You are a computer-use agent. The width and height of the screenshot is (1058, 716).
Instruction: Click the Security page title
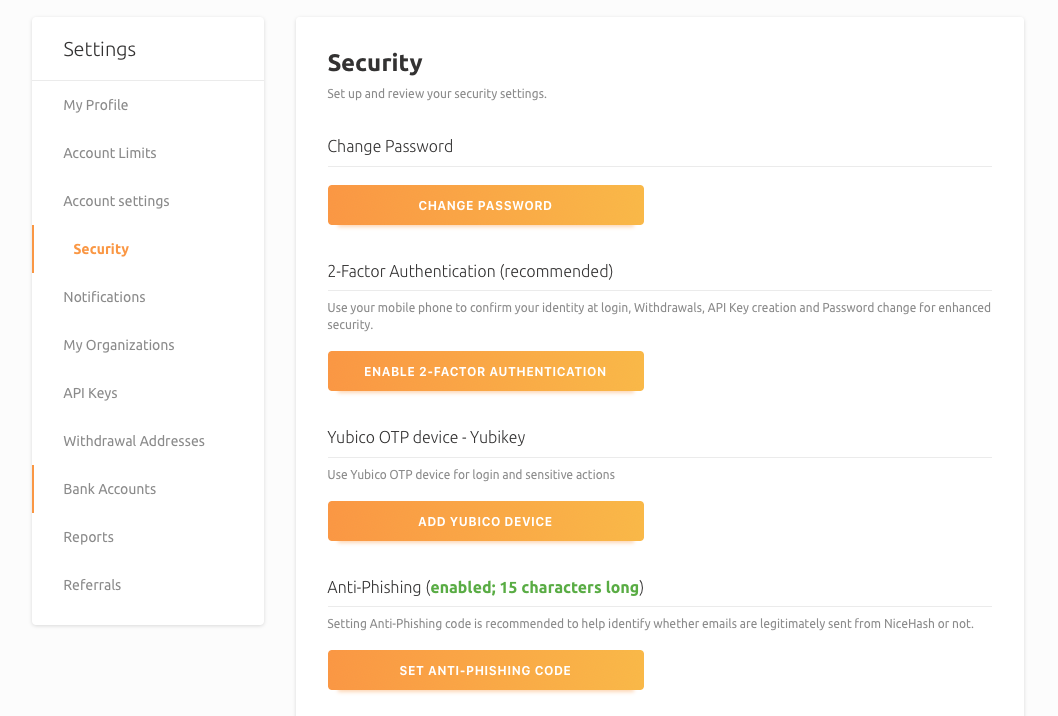coord(375,63)
